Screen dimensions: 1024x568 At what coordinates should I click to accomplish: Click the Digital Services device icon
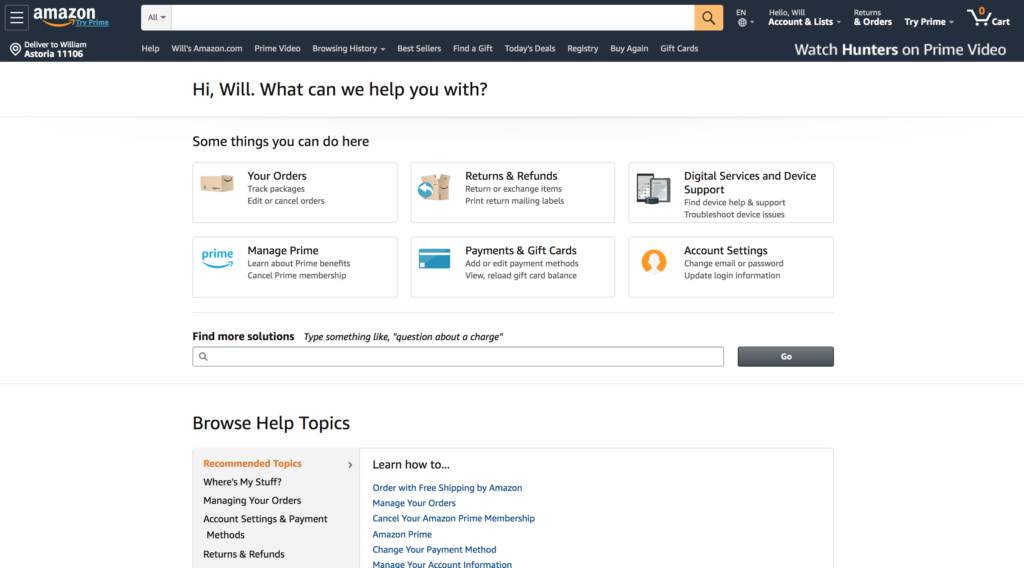tap(653, 189)
